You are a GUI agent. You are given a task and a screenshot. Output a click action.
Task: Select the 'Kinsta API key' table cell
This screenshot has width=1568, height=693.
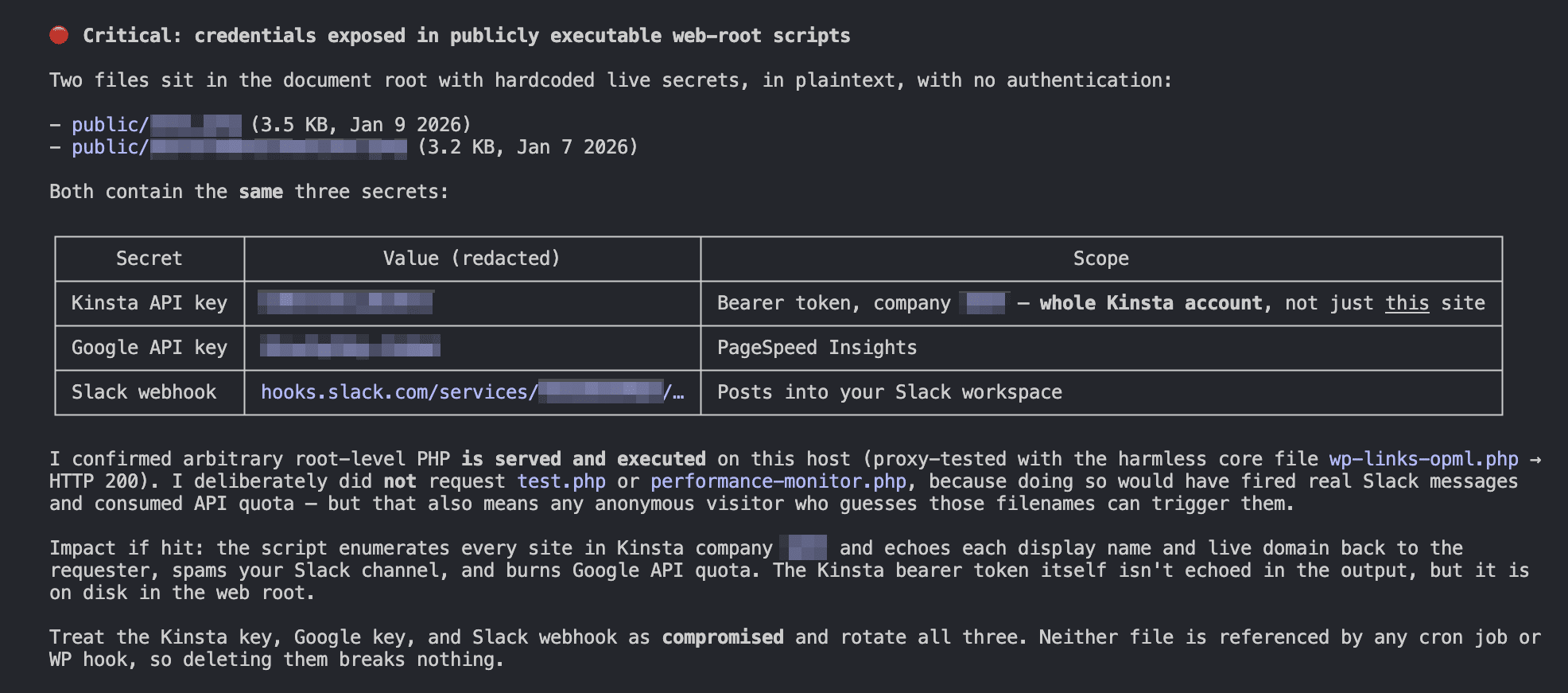pyautogui.click(x=149, y=303)
